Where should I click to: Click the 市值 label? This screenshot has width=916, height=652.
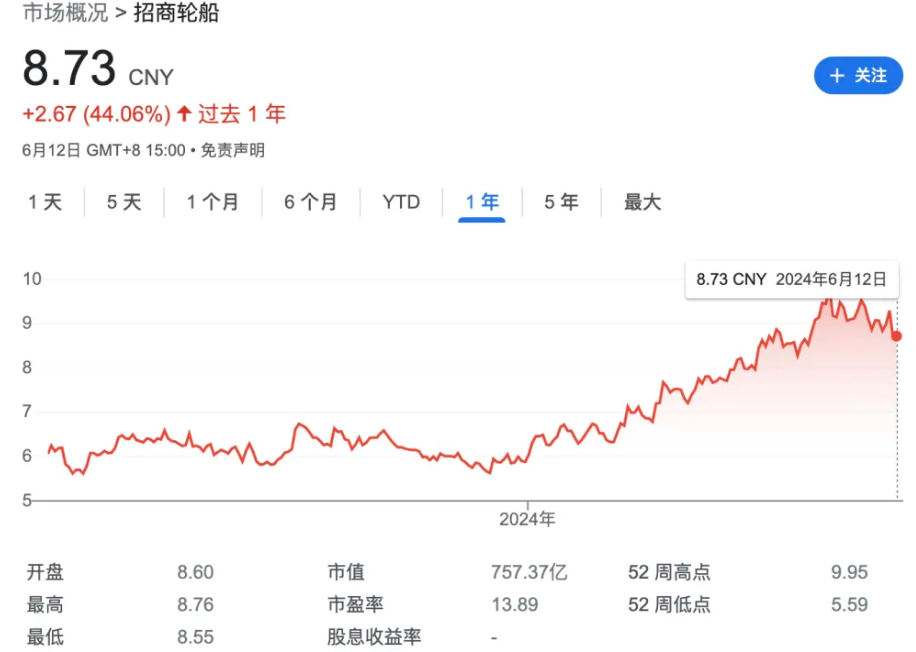click(x=346, y=572)
